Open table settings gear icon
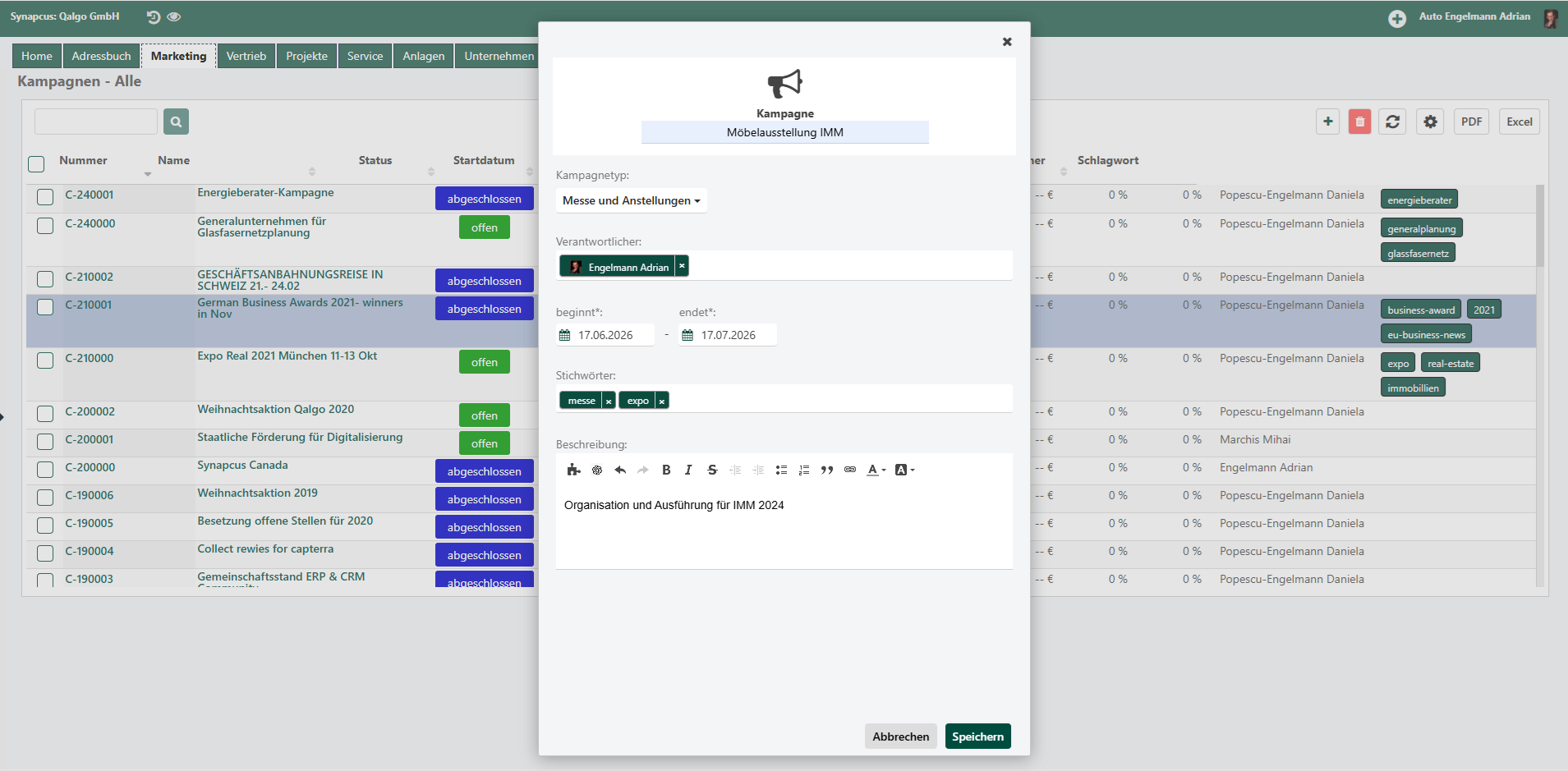 (x=1430, y=122)
